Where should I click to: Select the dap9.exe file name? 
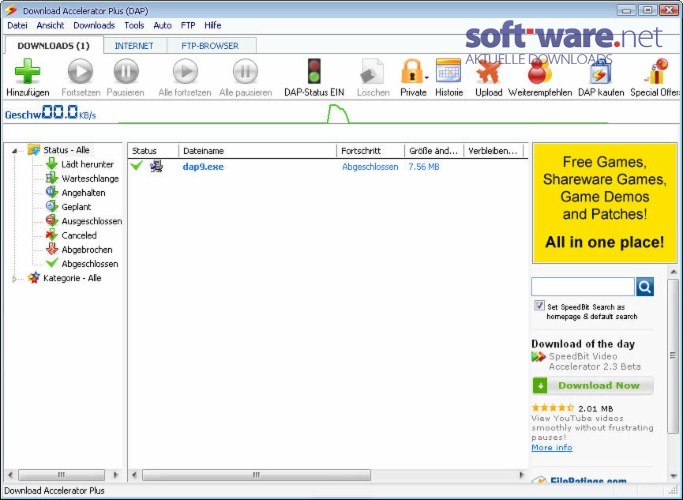[203, 167]
